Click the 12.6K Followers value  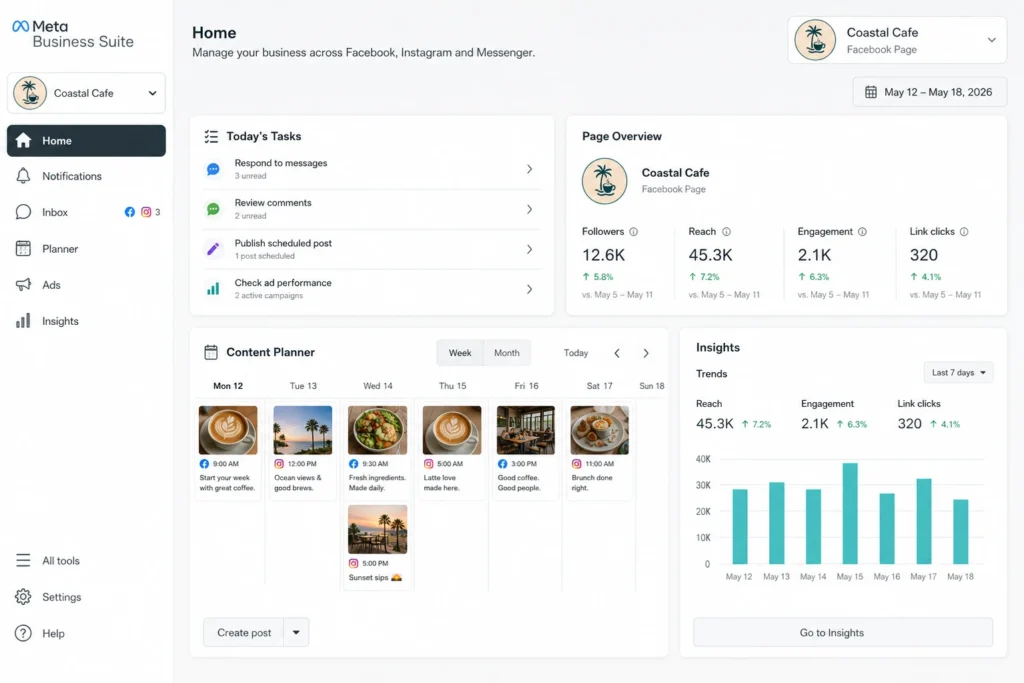tap(603, 255)
